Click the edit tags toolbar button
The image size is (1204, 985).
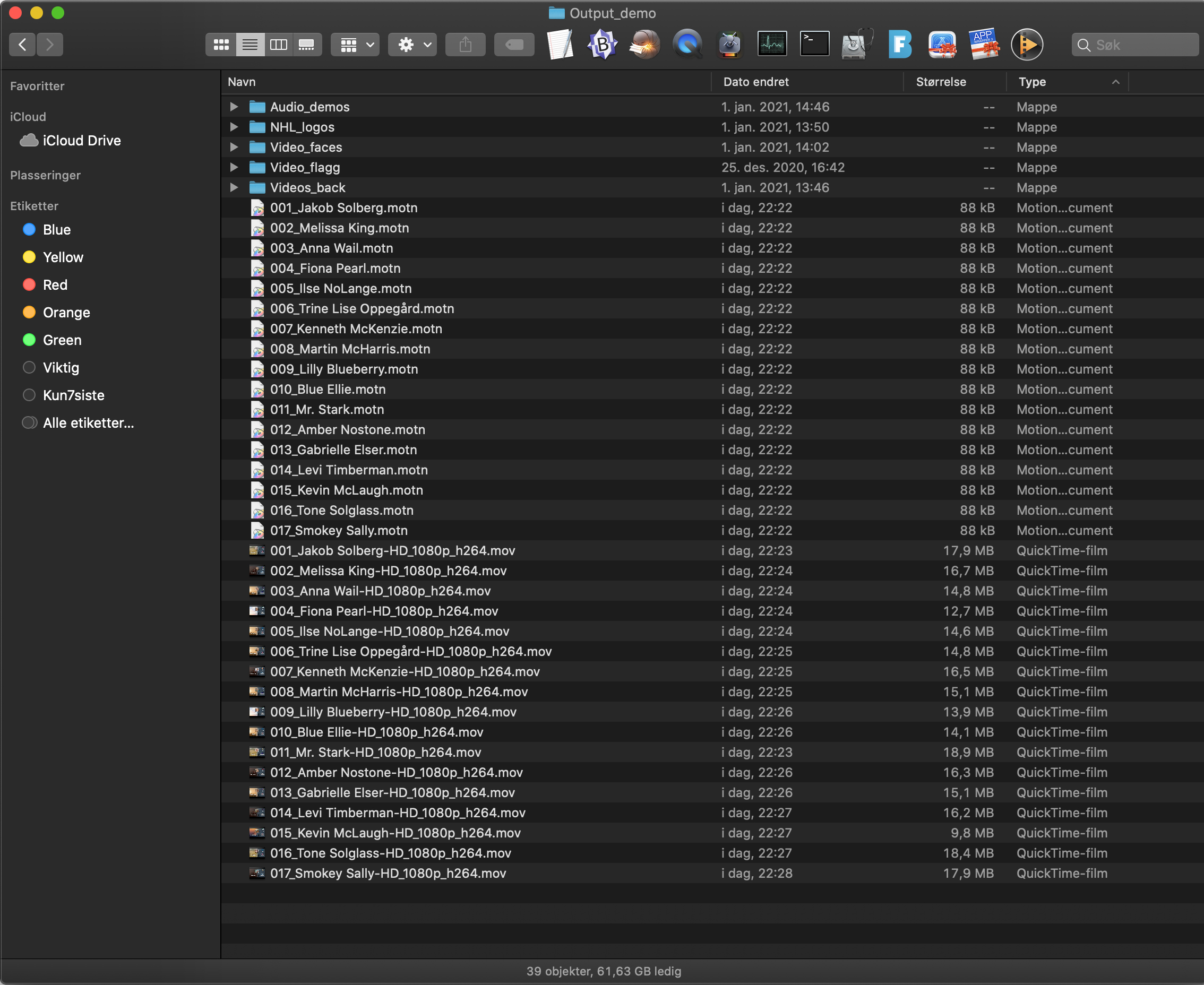(514, 44)
